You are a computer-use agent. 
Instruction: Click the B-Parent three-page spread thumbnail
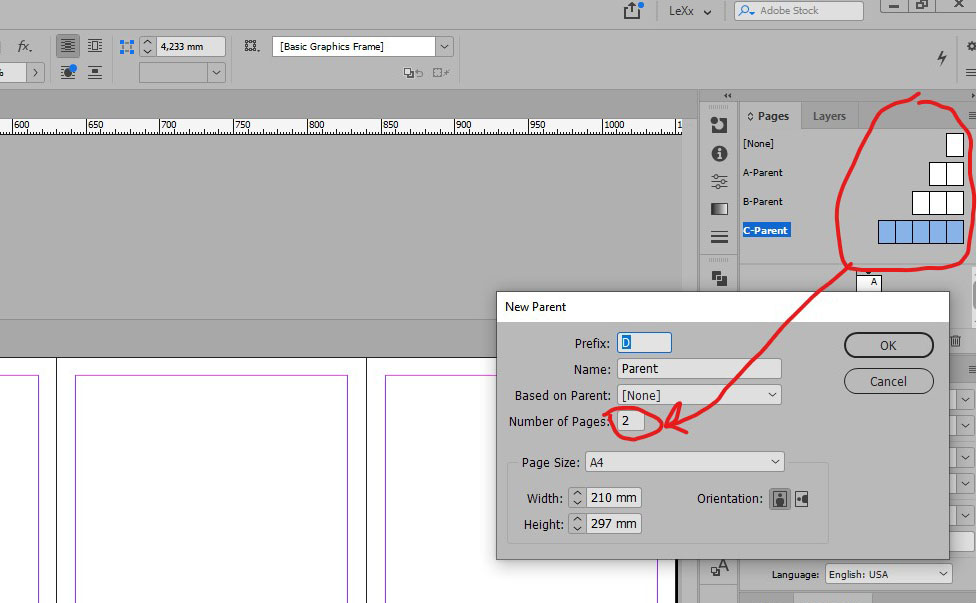coord(938,203)
